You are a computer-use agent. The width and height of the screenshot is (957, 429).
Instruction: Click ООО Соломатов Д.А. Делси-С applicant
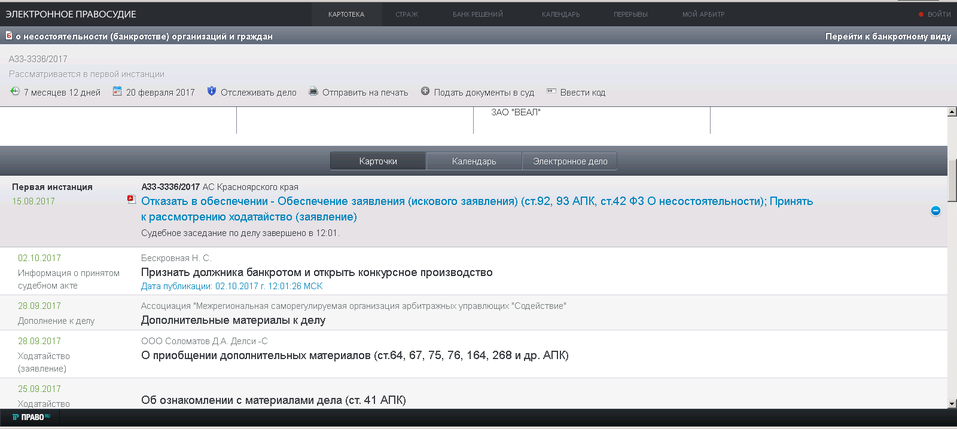pyautogui.click(x=204, y=341)
